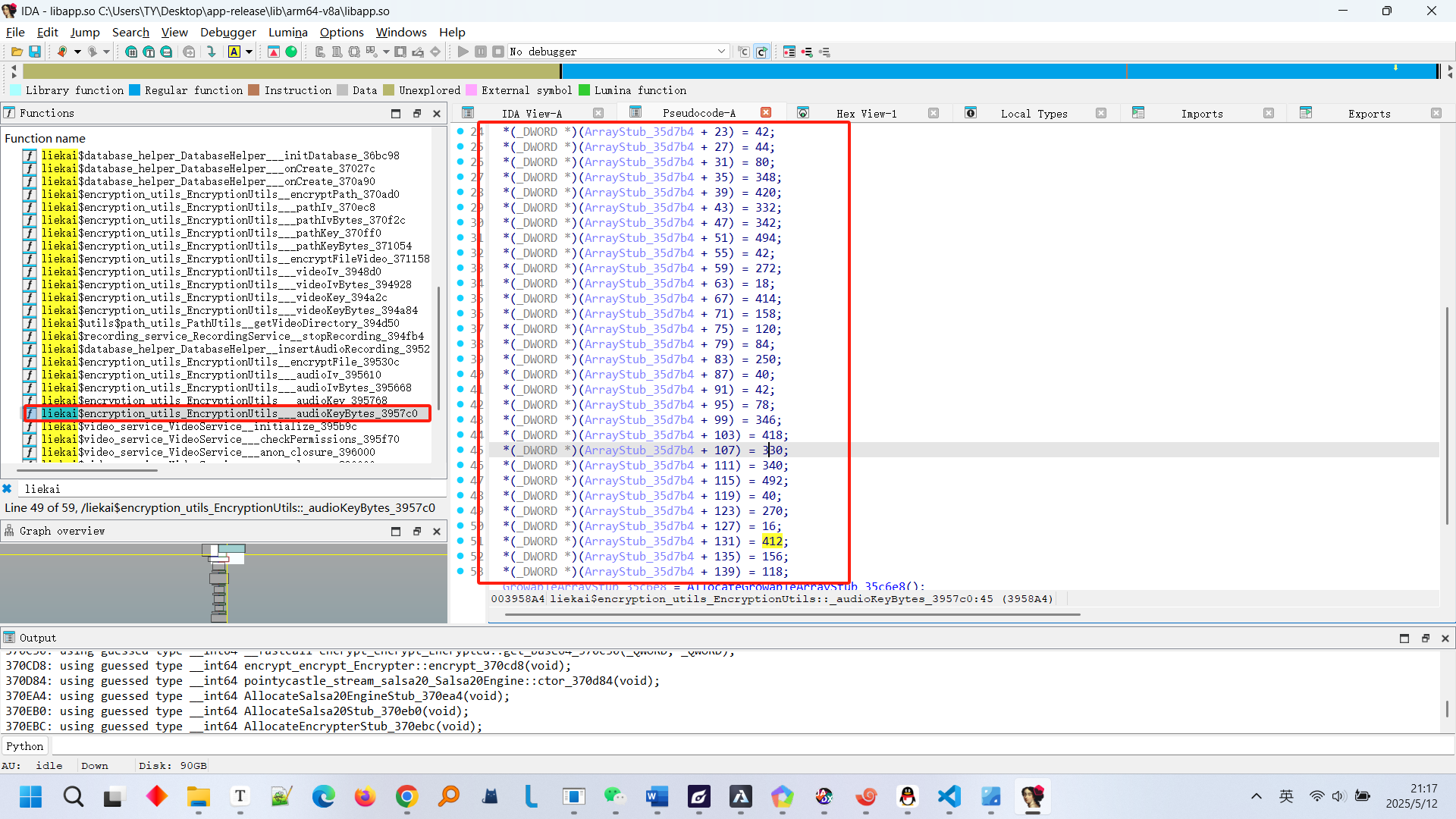Clear the liekai filter with the X icon
1456x819 pixels.
(x=7, y=489)
